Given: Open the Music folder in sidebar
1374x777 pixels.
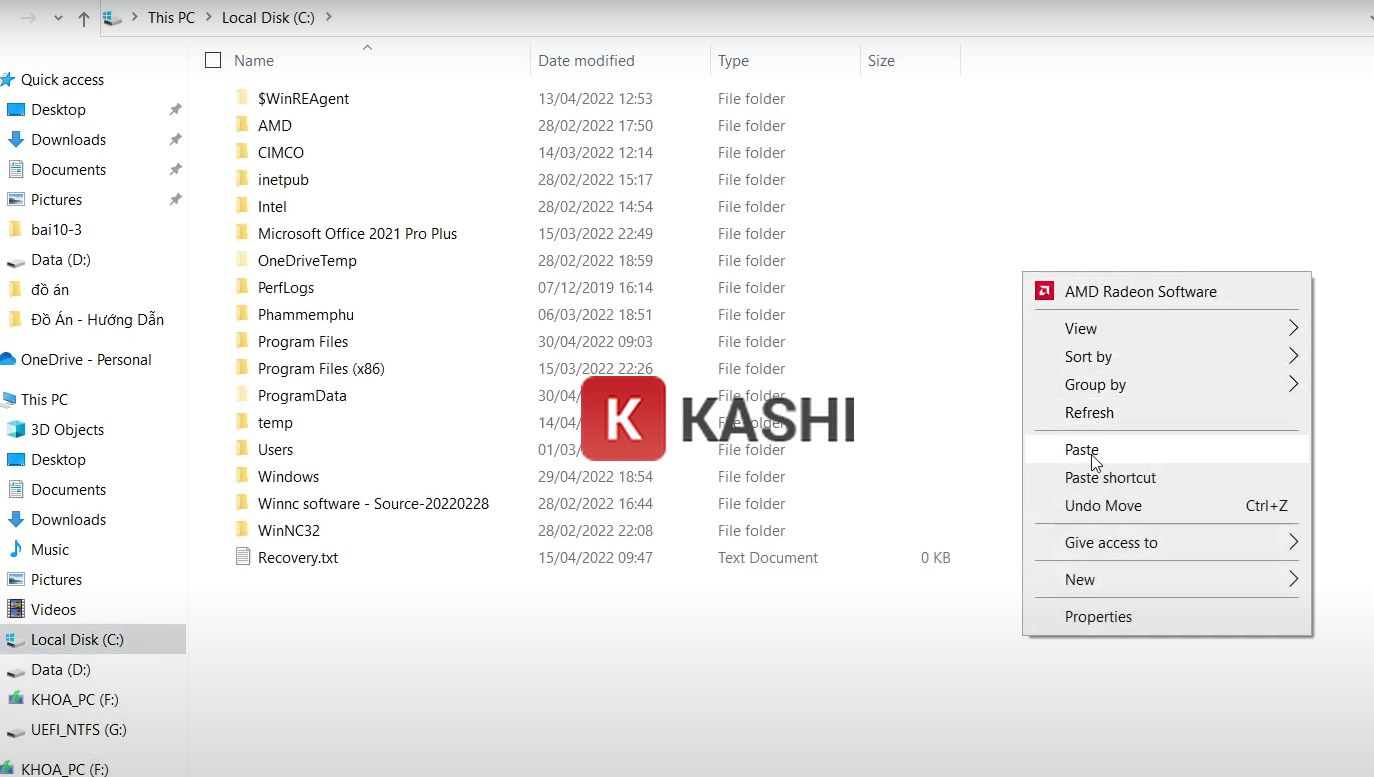Looking at the screenshot, I should click(x=50, y=550).
